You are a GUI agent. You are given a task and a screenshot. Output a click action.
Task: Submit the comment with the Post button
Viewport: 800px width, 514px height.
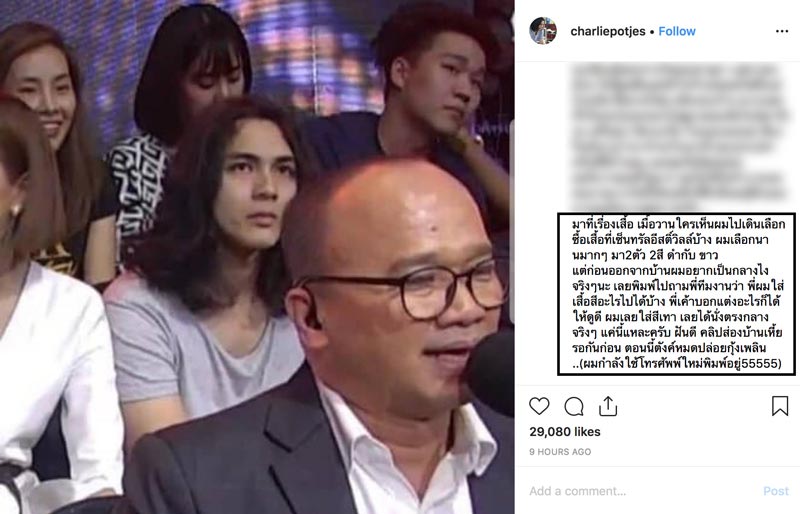coord(776,491)
